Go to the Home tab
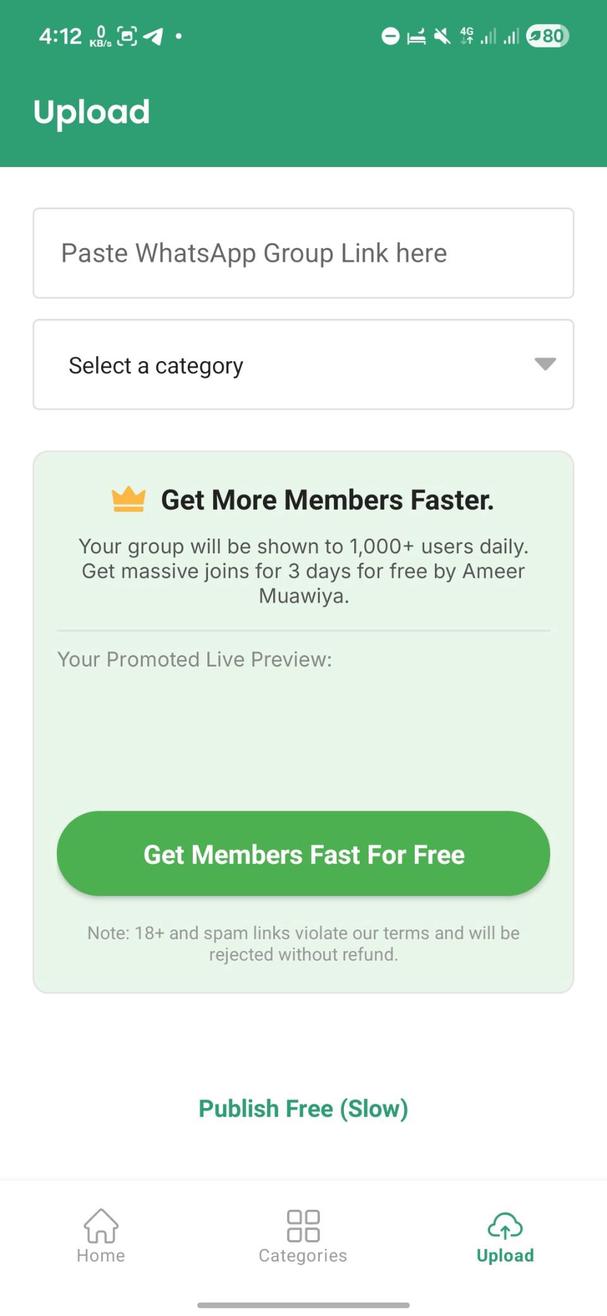 [101, 1236]
